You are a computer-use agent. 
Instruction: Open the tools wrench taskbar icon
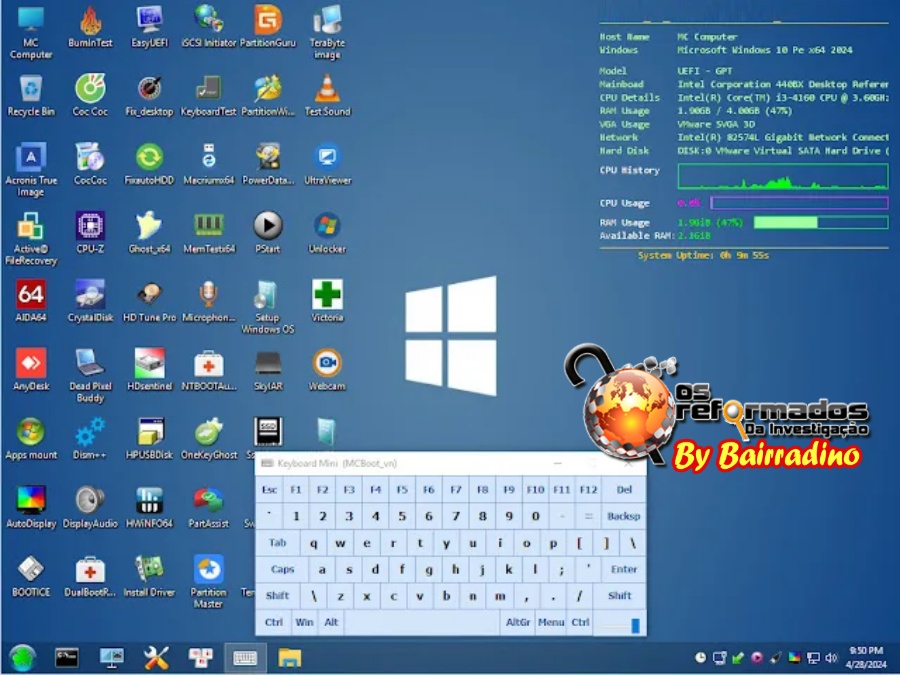156,658
